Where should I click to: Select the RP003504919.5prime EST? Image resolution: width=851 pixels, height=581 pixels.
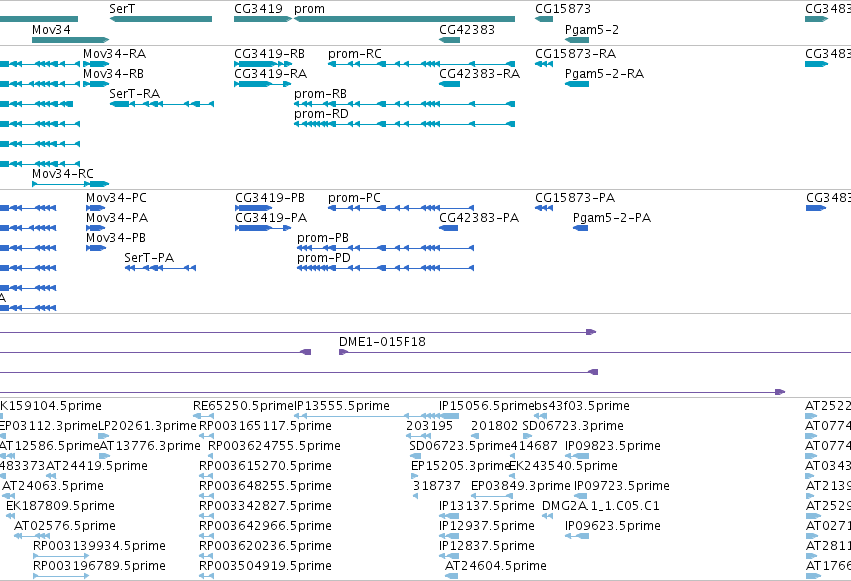[206, 576]
